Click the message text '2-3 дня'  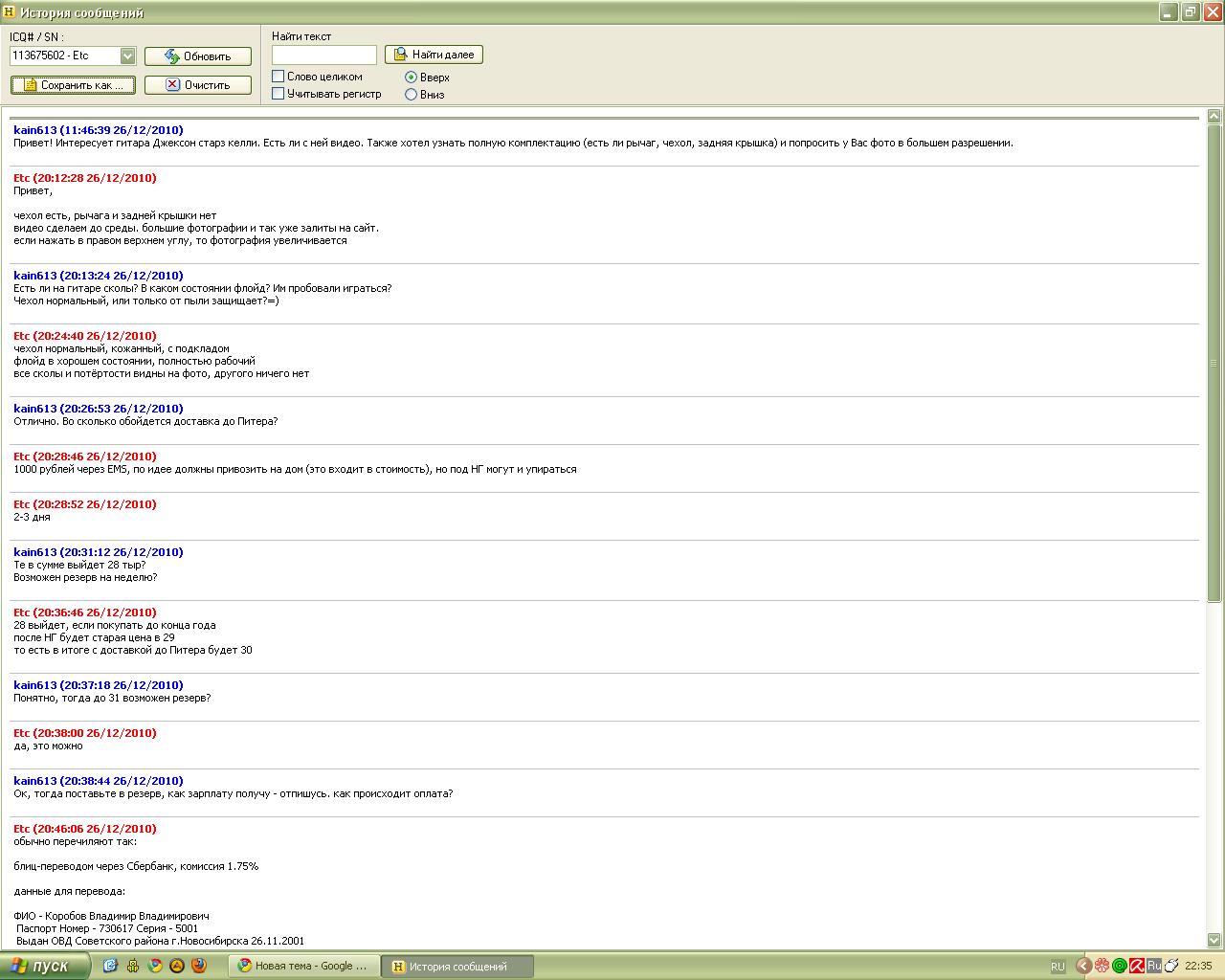32,518
